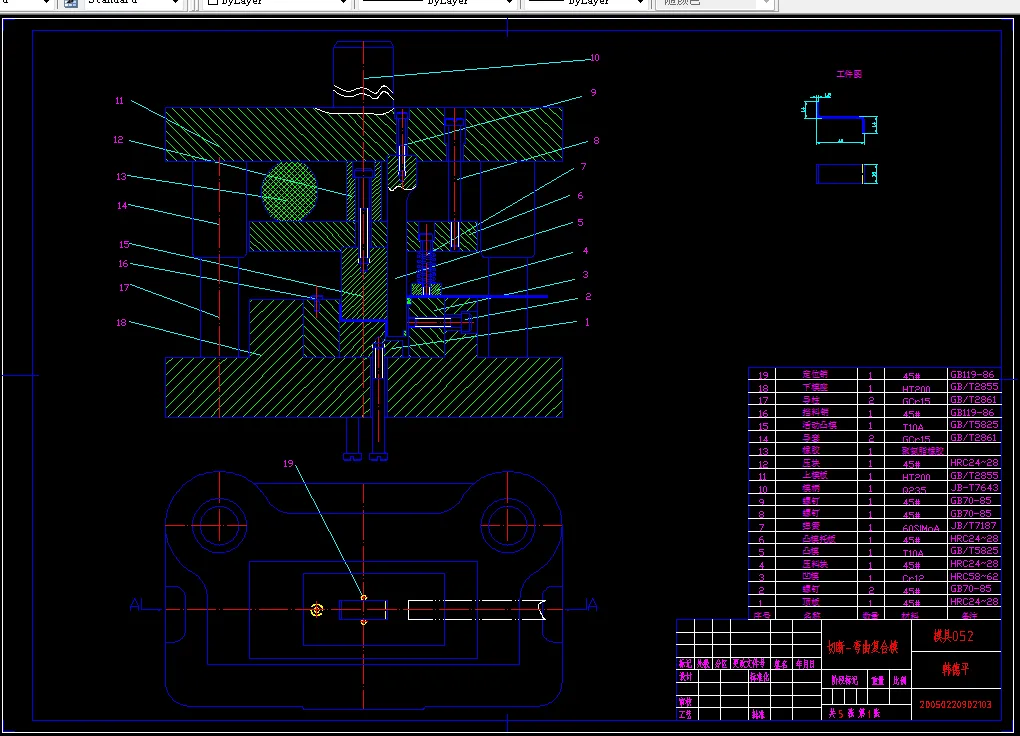Viewport: 1020px width, 736px height.
Task: Click Cr12 material in row 3
Action: point(912,578)
